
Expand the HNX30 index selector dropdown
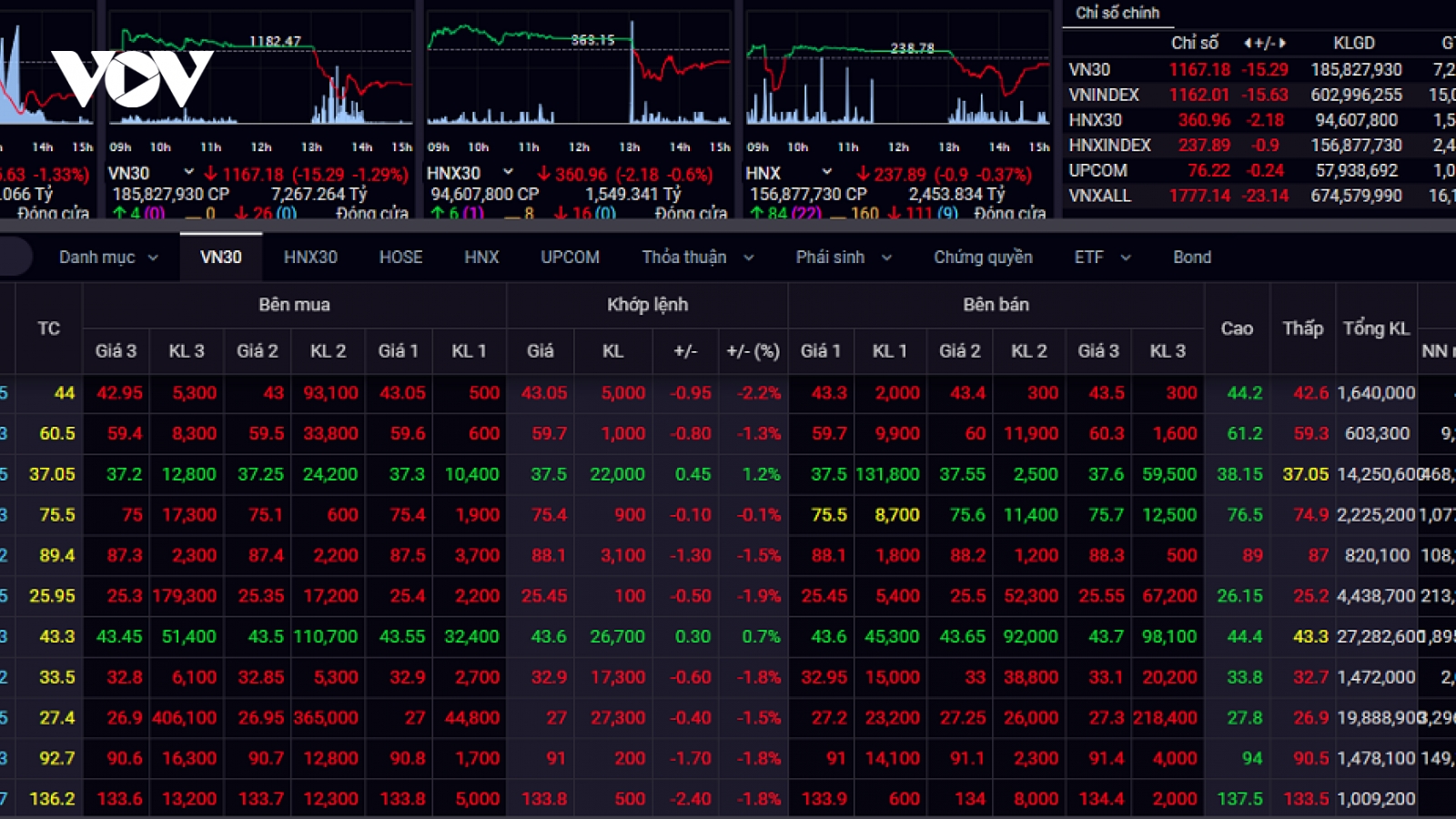(508, 171)
